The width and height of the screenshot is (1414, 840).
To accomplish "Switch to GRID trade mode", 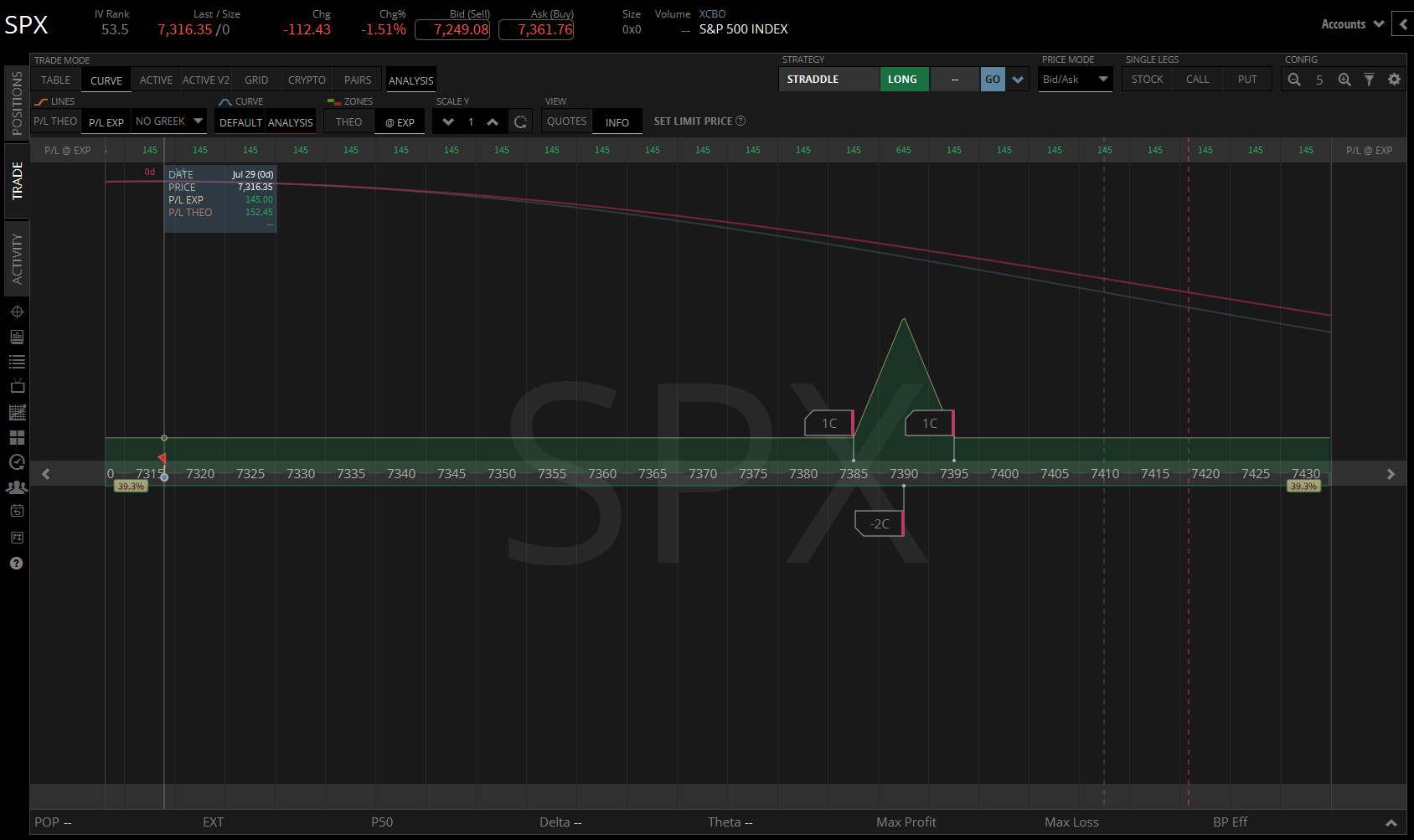I will tap(256, 80).
